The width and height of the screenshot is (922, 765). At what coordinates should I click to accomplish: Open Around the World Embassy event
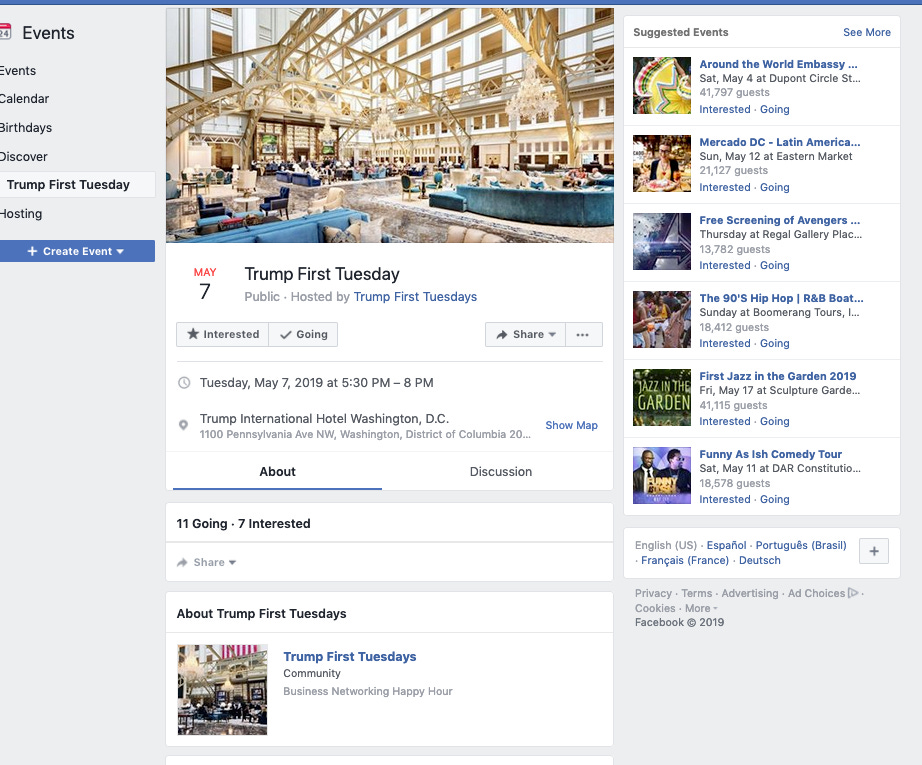click(x=778, y=64)
